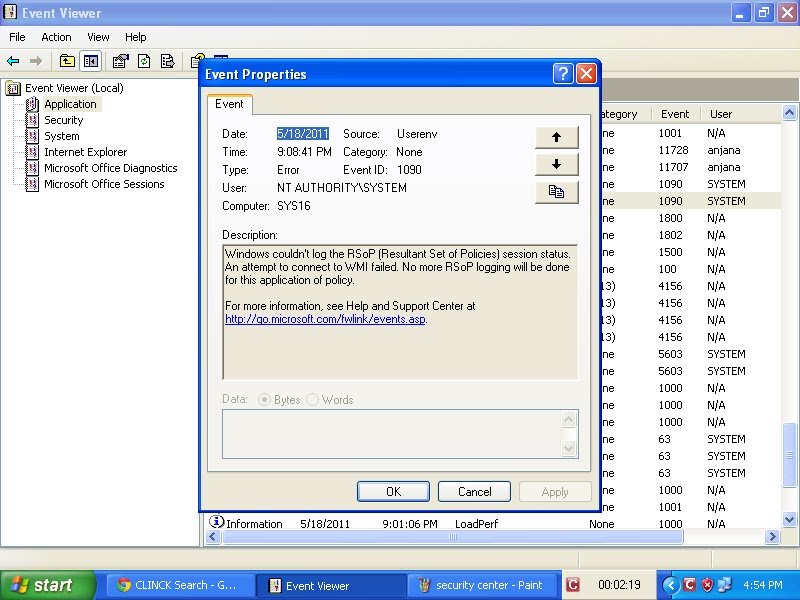This screenshot has height=600, width=800.
Task: Select the Words radio button
Action: [312, 399]
